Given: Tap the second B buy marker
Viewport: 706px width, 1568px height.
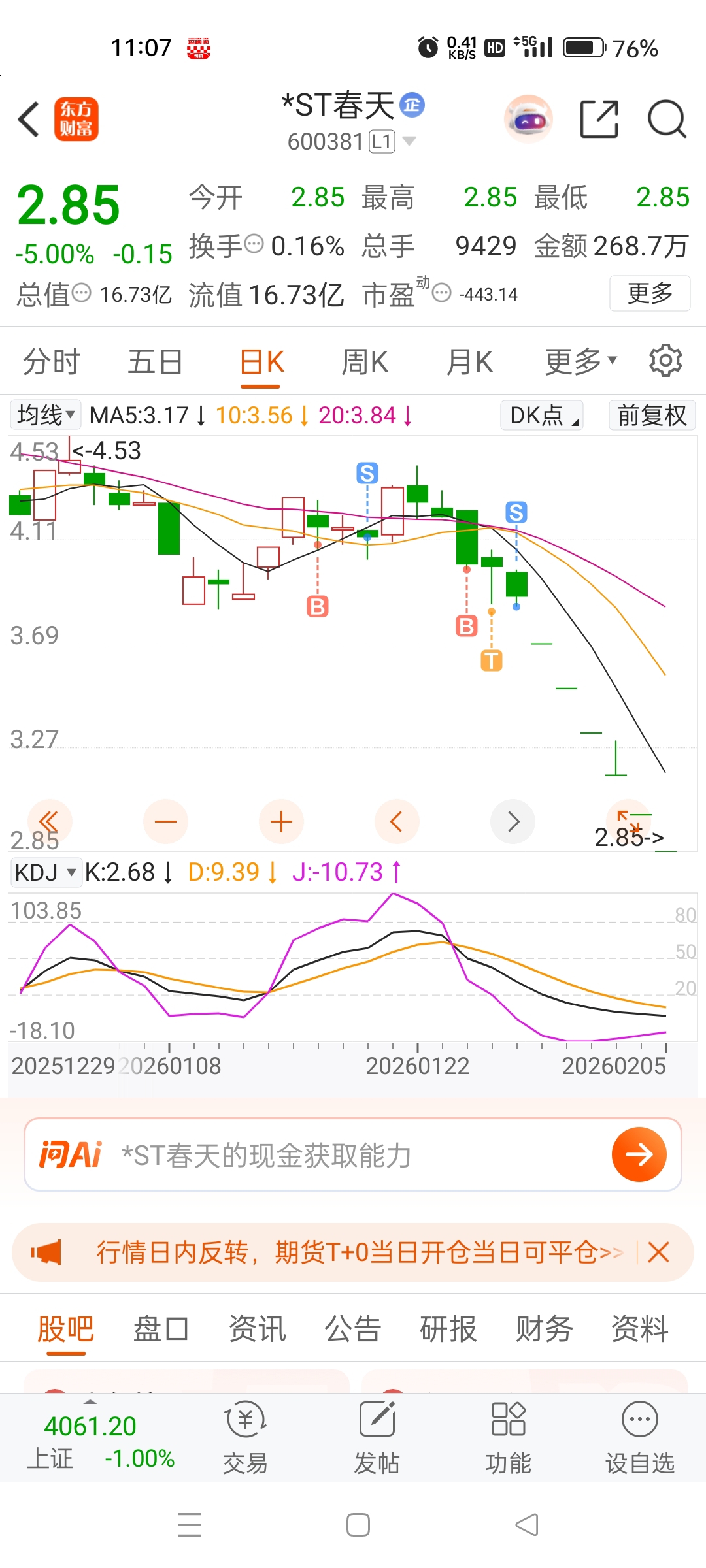Looking at the screenshot, I should click(467, 626).
